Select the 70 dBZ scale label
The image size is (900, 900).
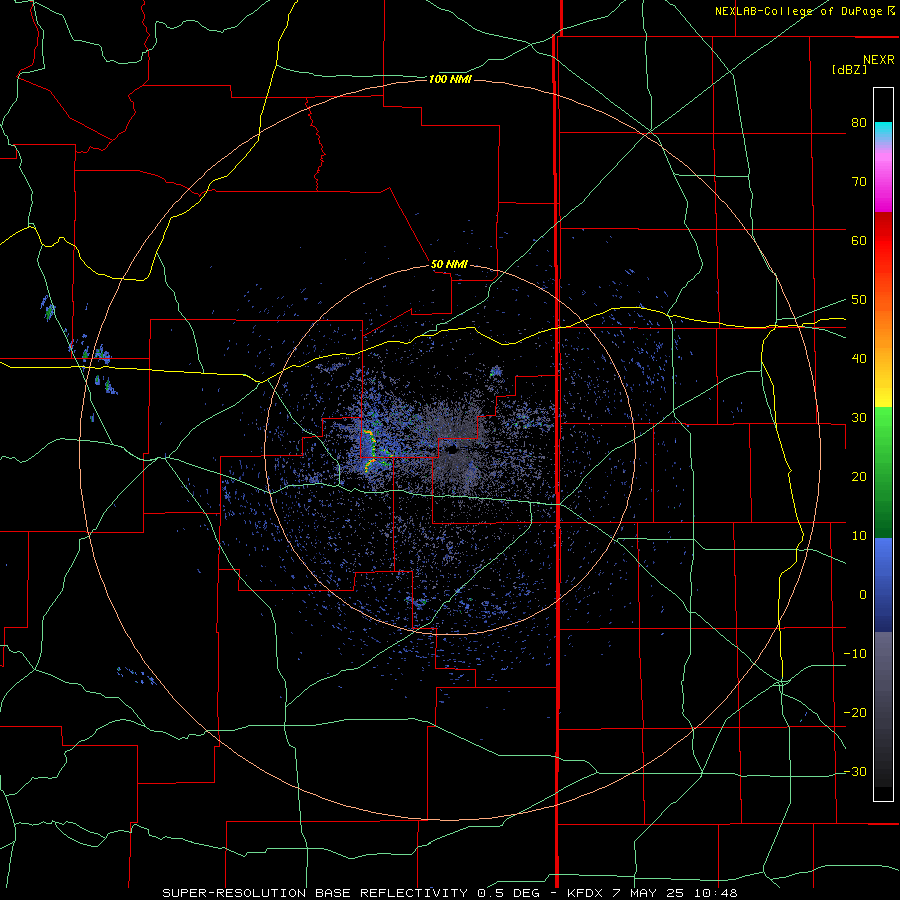click(x=859, y=182)
